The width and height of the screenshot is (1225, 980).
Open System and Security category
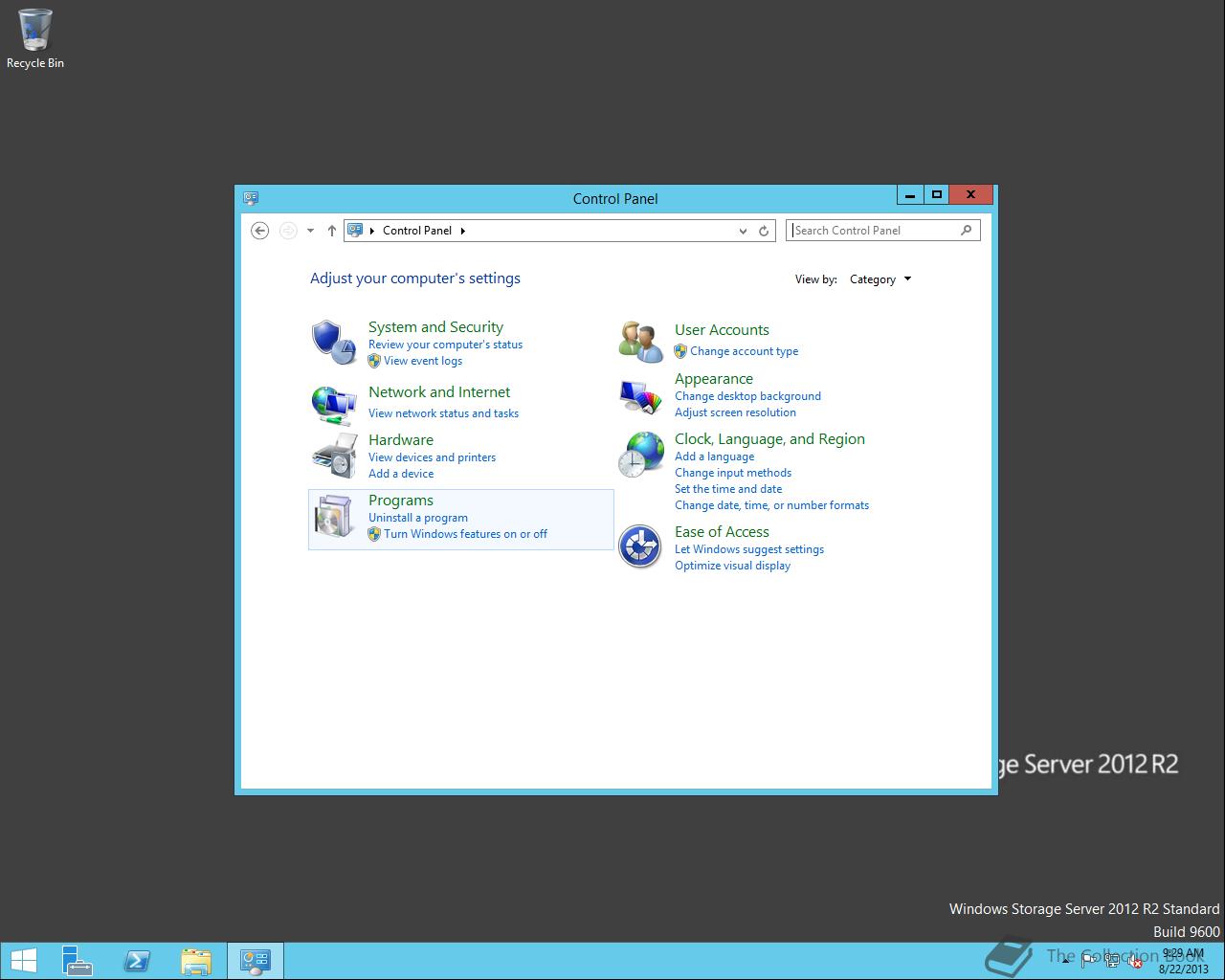point(435,327)
